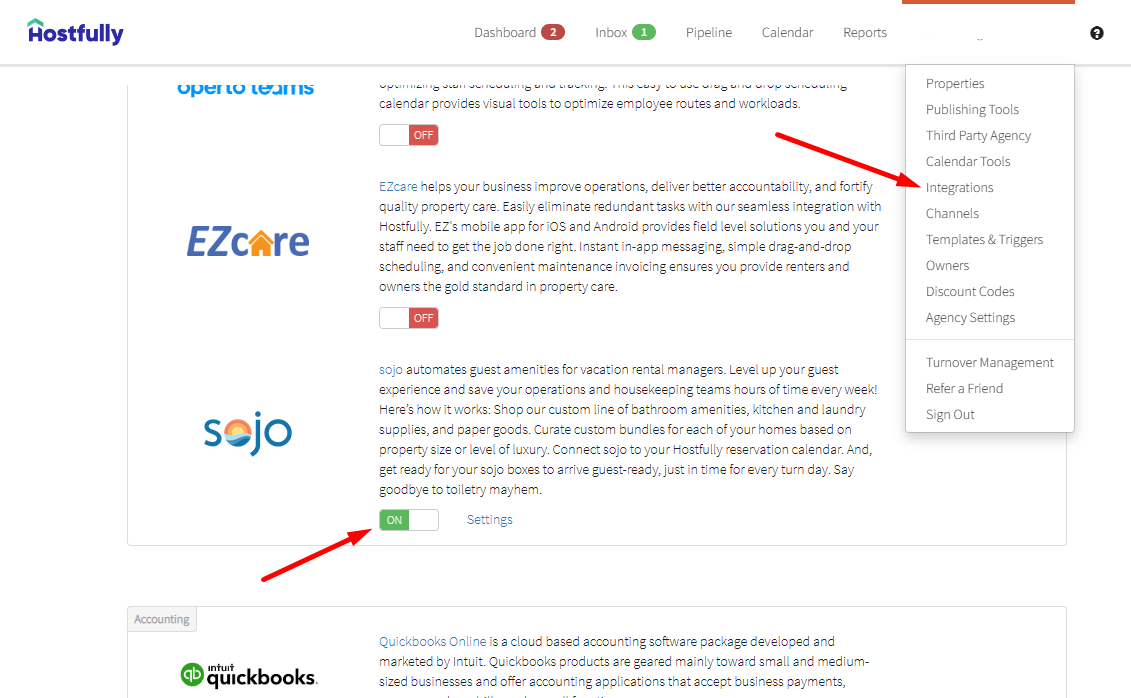Enable the Operto Teams integration toggle
The height and width of the screenshot is (698, 1131).
coord(408,135)
